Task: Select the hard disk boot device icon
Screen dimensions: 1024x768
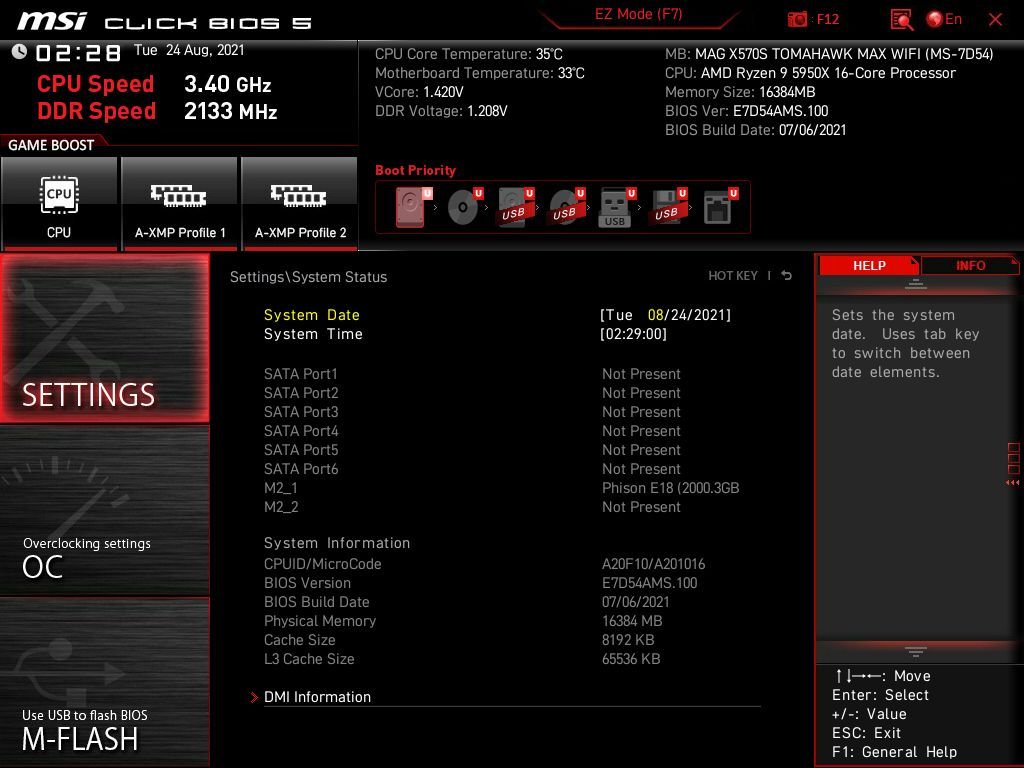Action: click(413, 207)
